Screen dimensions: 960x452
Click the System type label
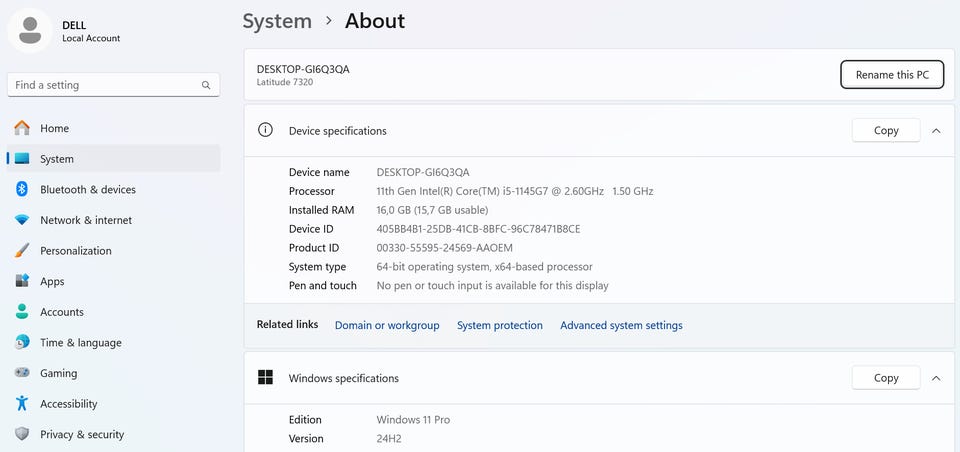coord(317,267)
